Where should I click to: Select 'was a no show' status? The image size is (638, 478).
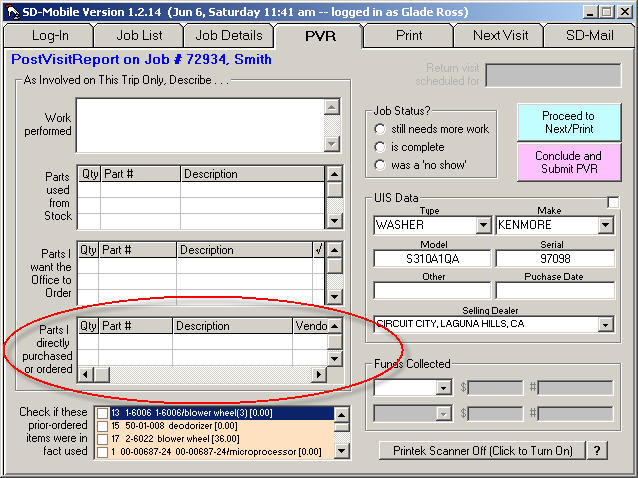click(380, 165)
